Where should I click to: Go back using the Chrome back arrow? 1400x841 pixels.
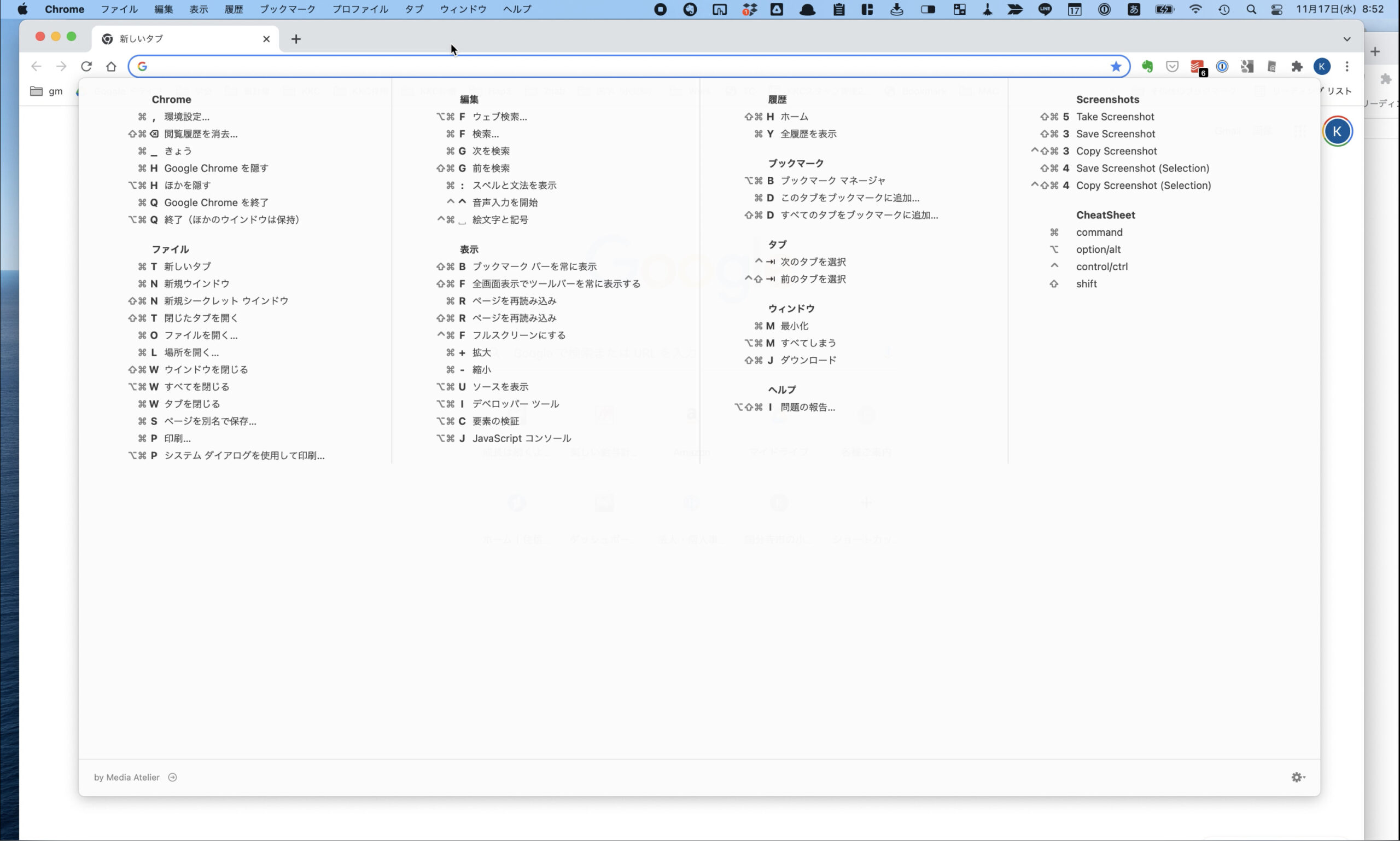click(x=36, y=66)
